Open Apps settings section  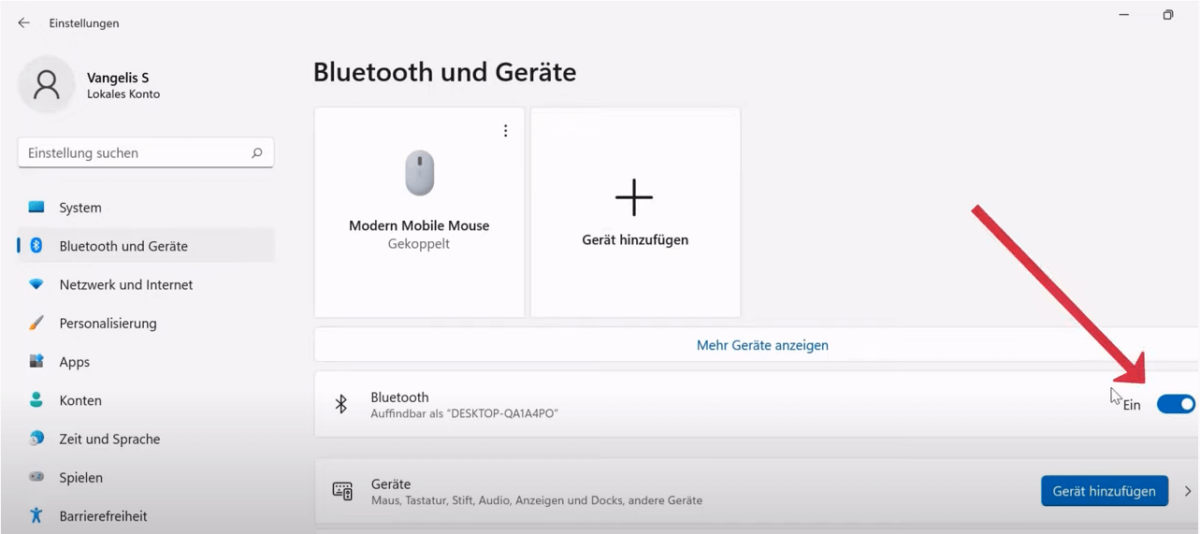coord(74,362)
